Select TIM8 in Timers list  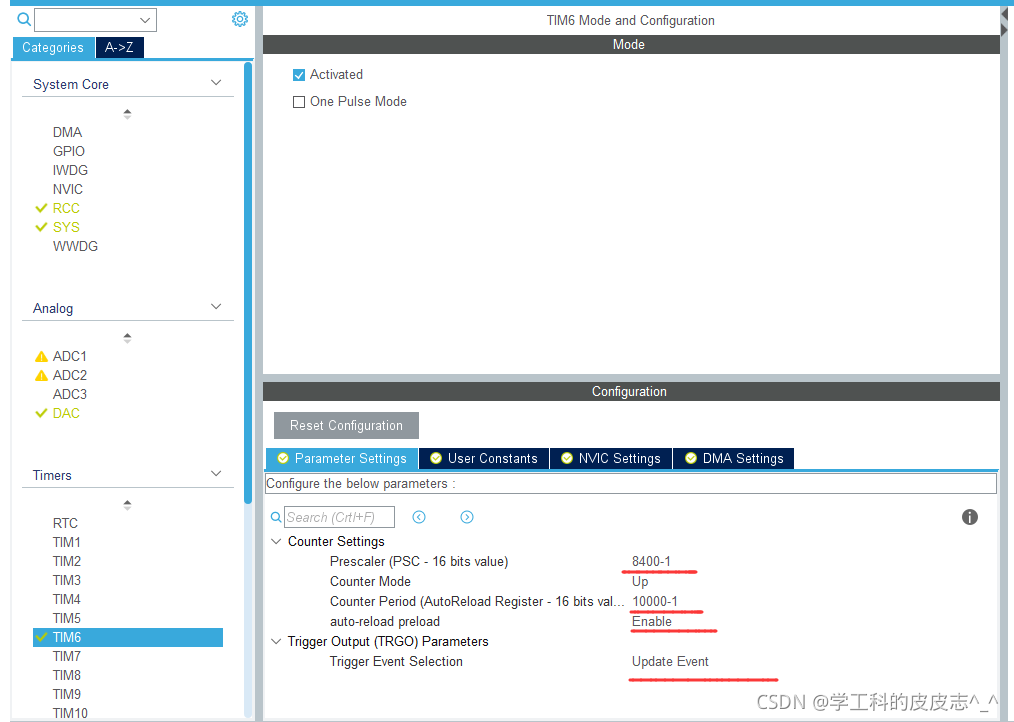(x=67, y=675)
